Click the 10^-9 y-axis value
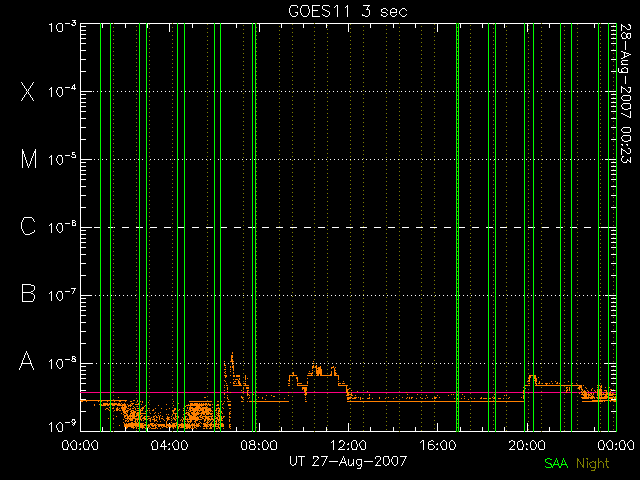Image resolution: width=640 pixels, height=480 pixels. (62, 427)
